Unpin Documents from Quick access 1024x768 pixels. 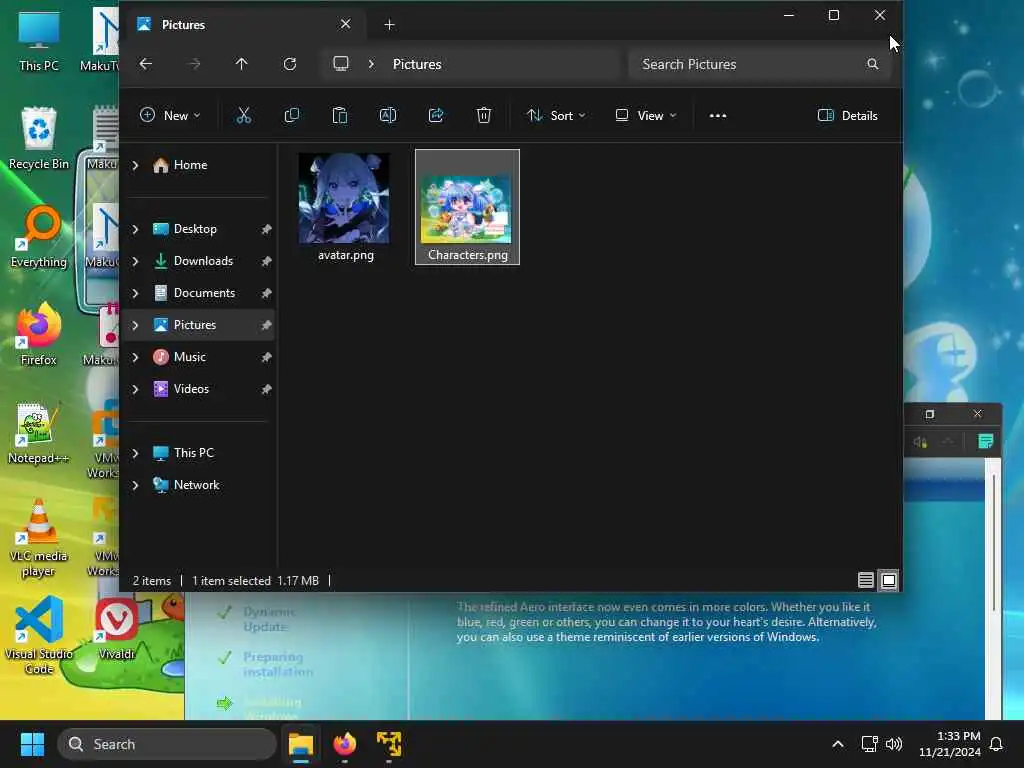click(266, 293)
